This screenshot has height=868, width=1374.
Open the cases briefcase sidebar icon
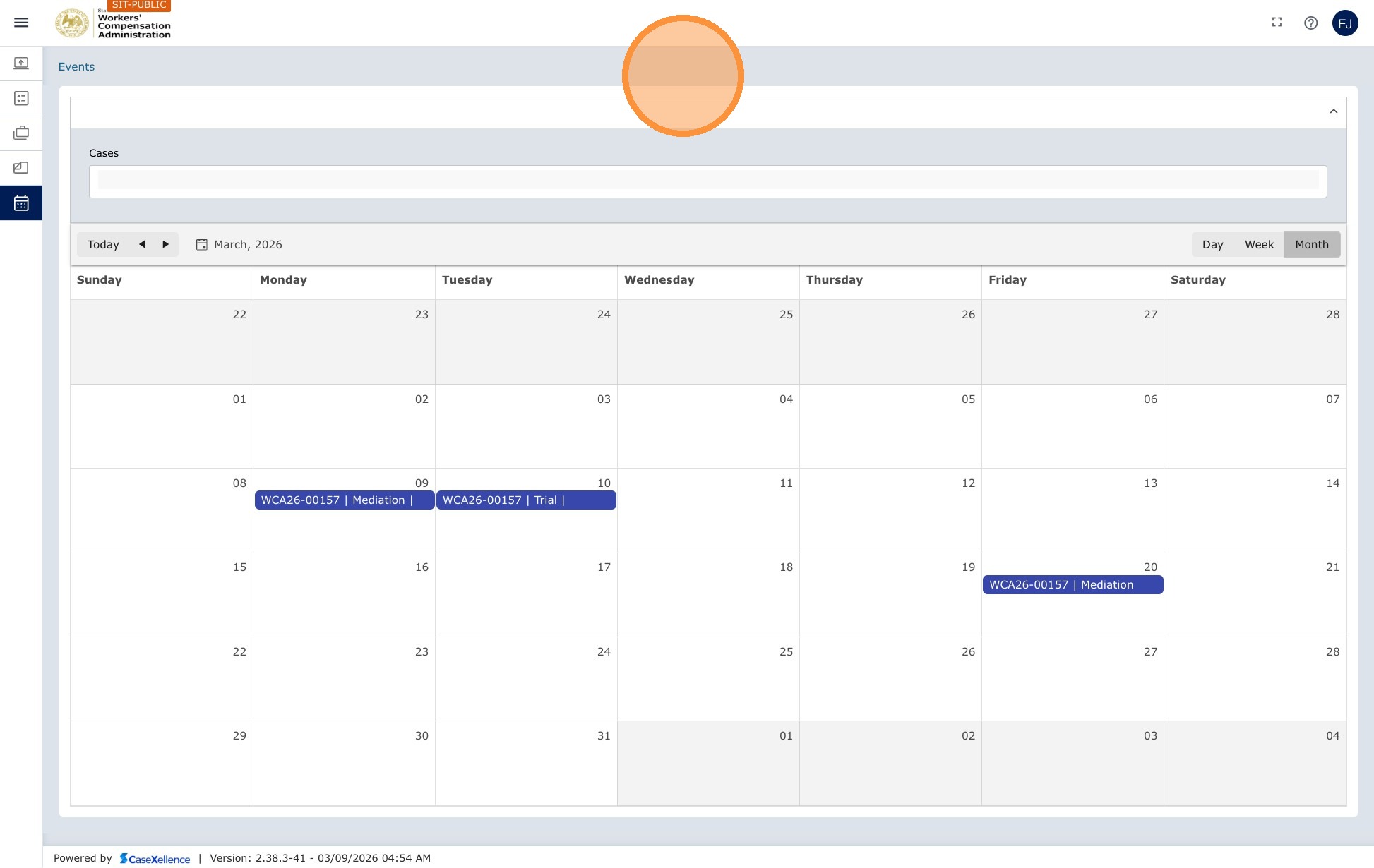pyautogui.click(x=21, y=133)
